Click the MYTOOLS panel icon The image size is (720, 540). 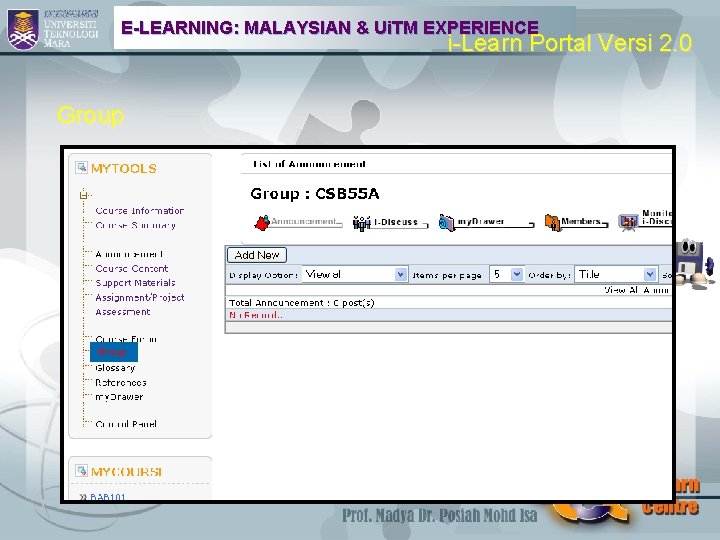[81, 168]
